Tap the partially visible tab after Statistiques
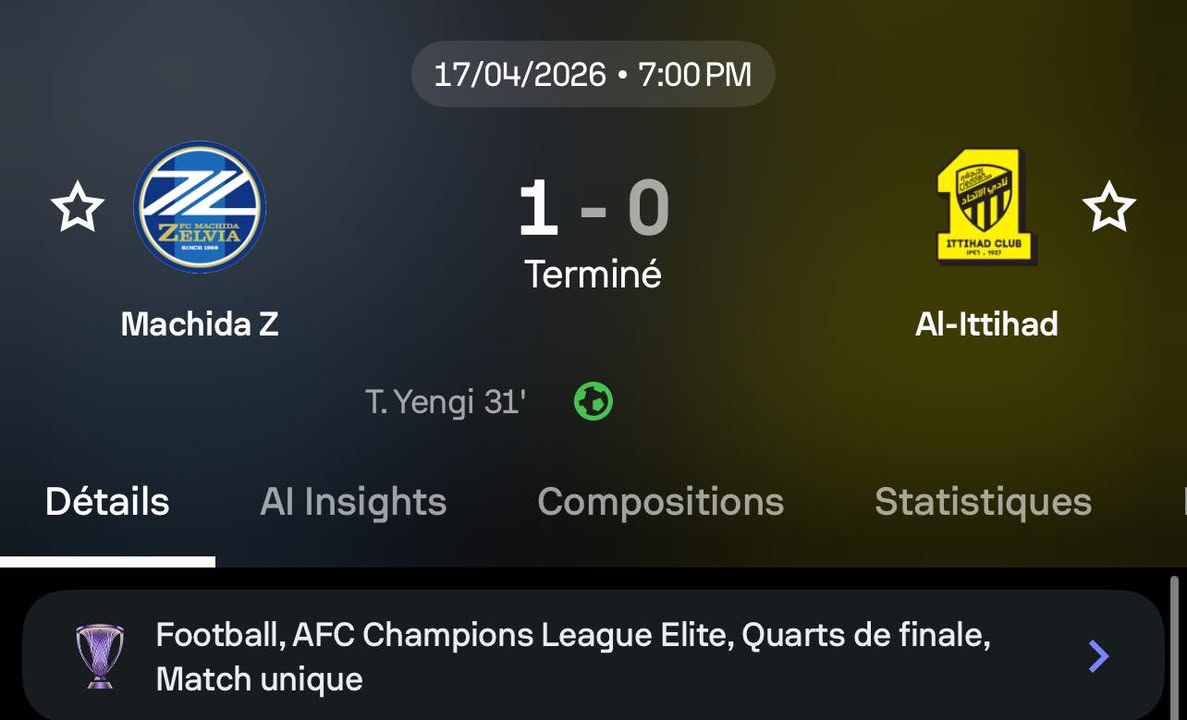The width and height of the screenshot is (1187, 720). (x=1183, y=501)
